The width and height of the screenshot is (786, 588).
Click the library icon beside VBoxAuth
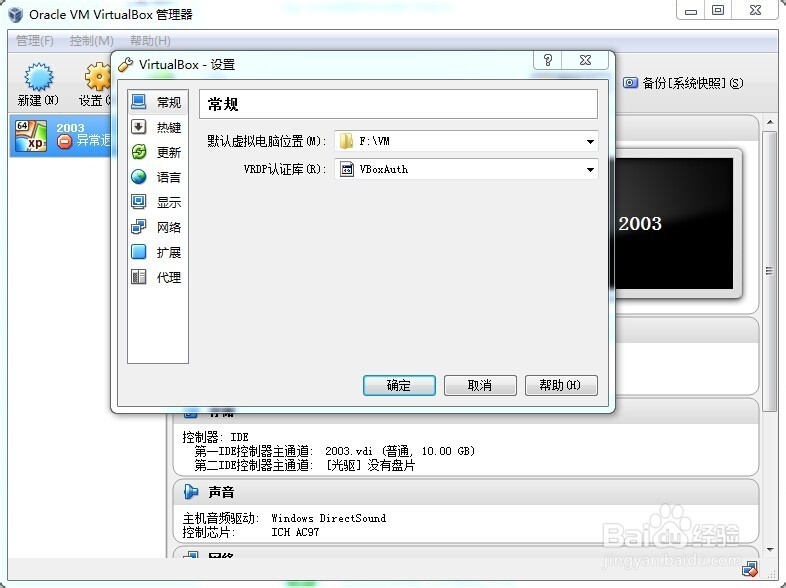pos(346,169)
